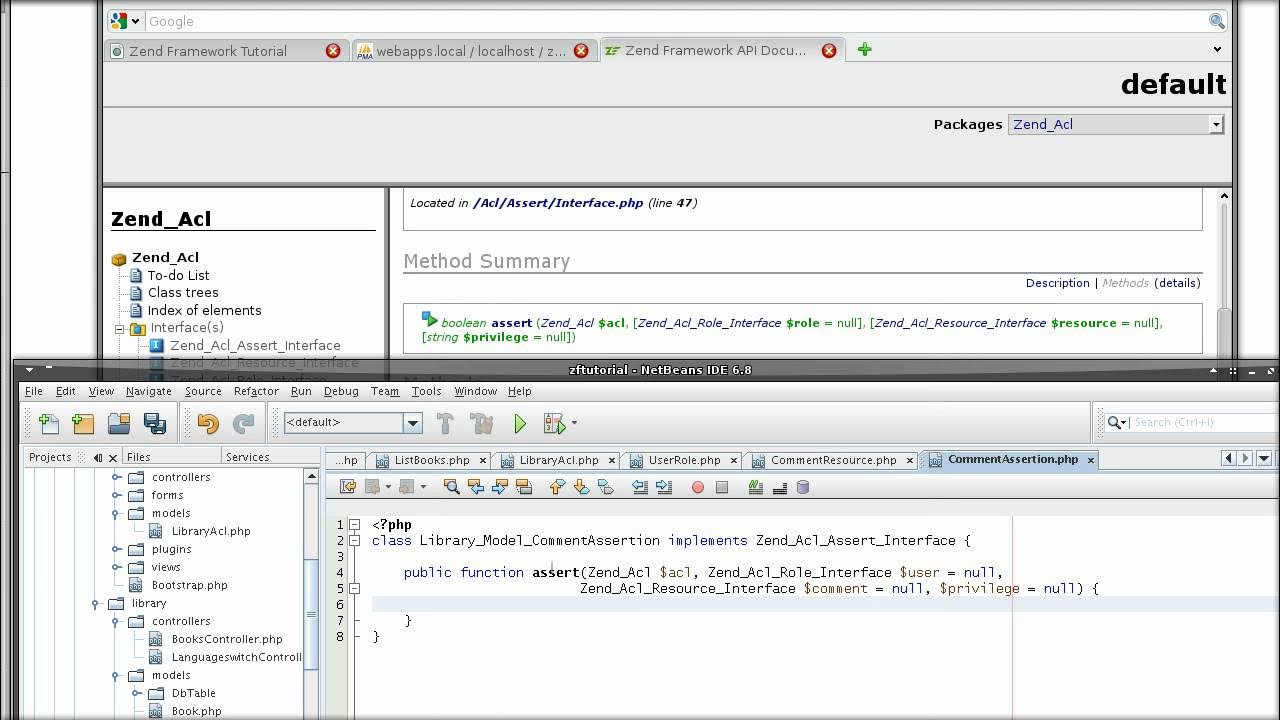Click Find Next Occurrence icon
The image size is (1280, 720).
pyautogui.click(x=499, y=487)
